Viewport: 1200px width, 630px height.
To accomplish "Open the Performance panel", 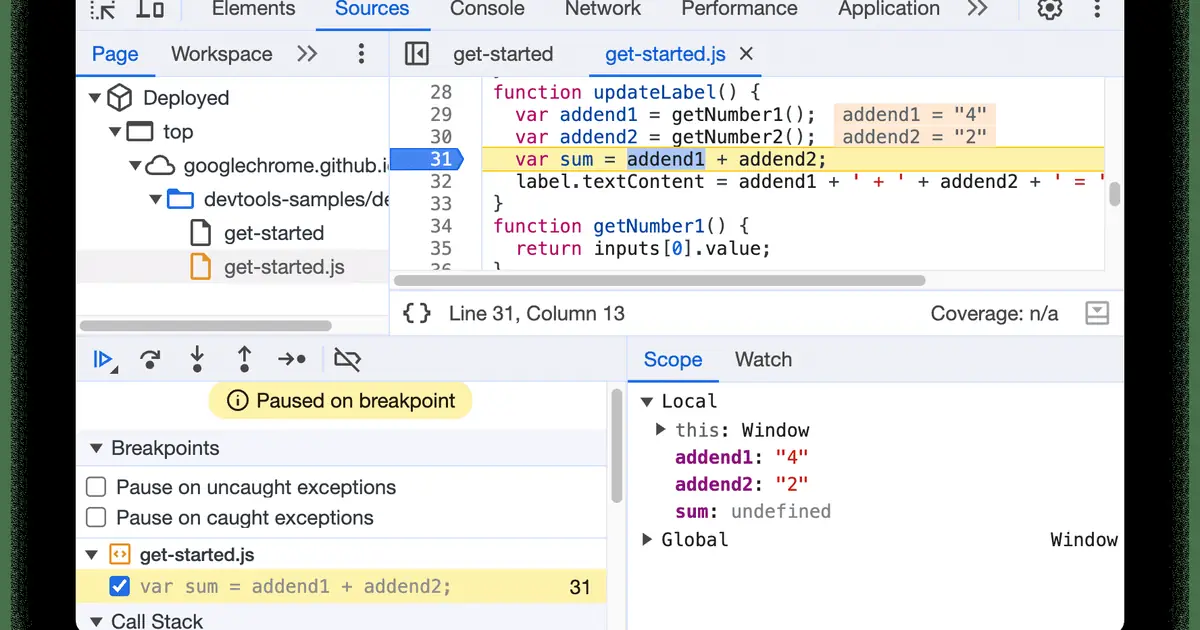I will 739,9.
